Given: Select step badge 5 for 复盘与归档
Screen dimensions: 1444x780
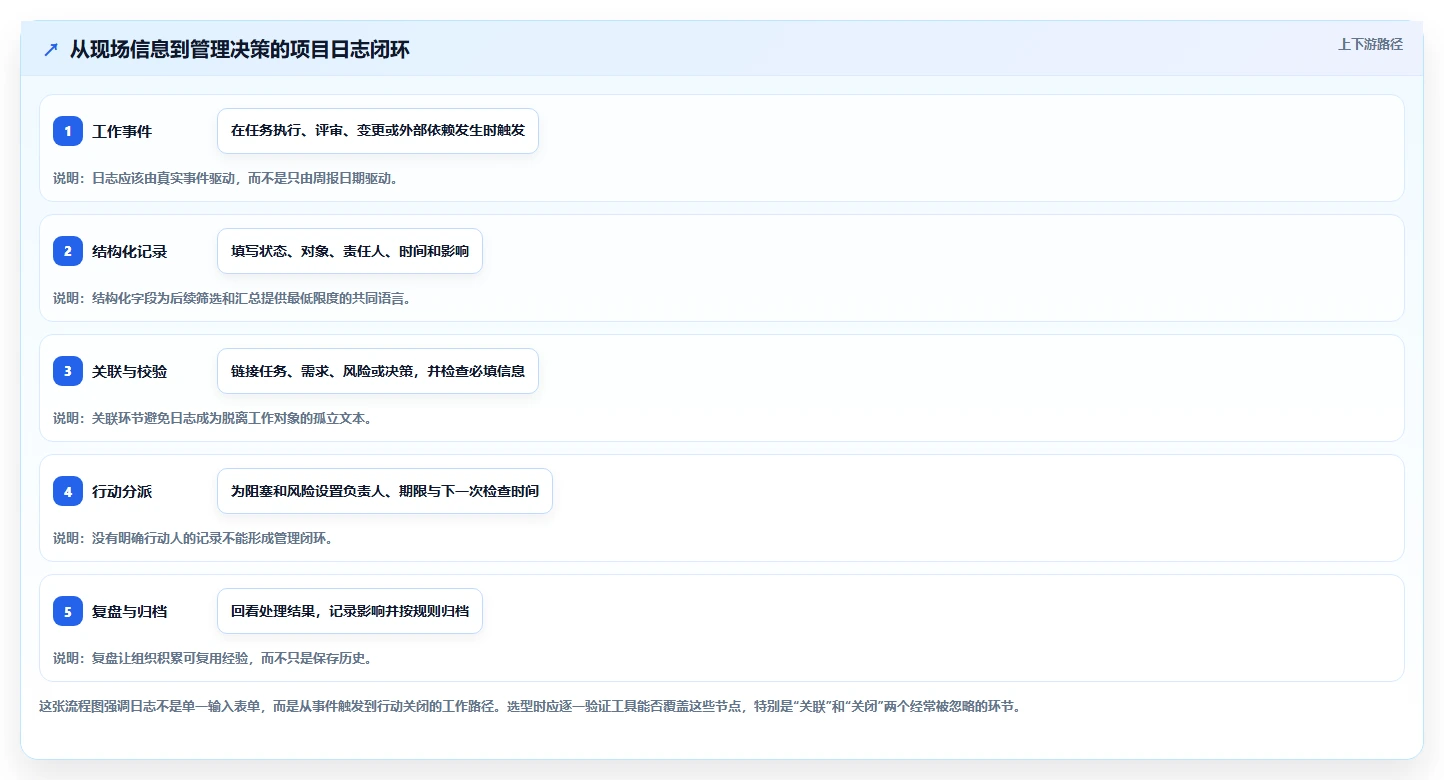Looking at the screenshot, I should click(68, 611).
